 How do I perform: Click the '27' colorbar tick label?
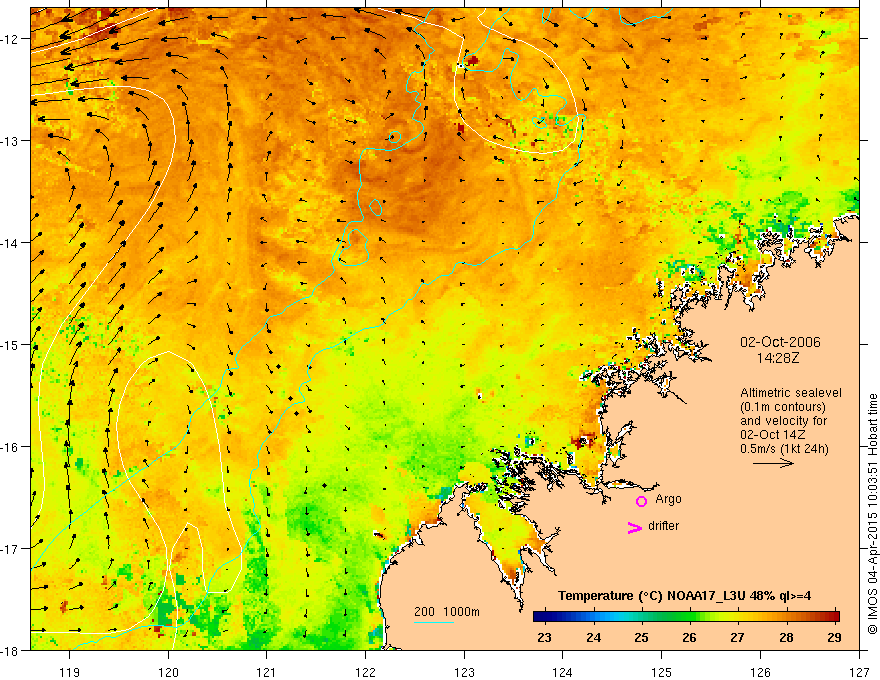[x=737, y=638]
